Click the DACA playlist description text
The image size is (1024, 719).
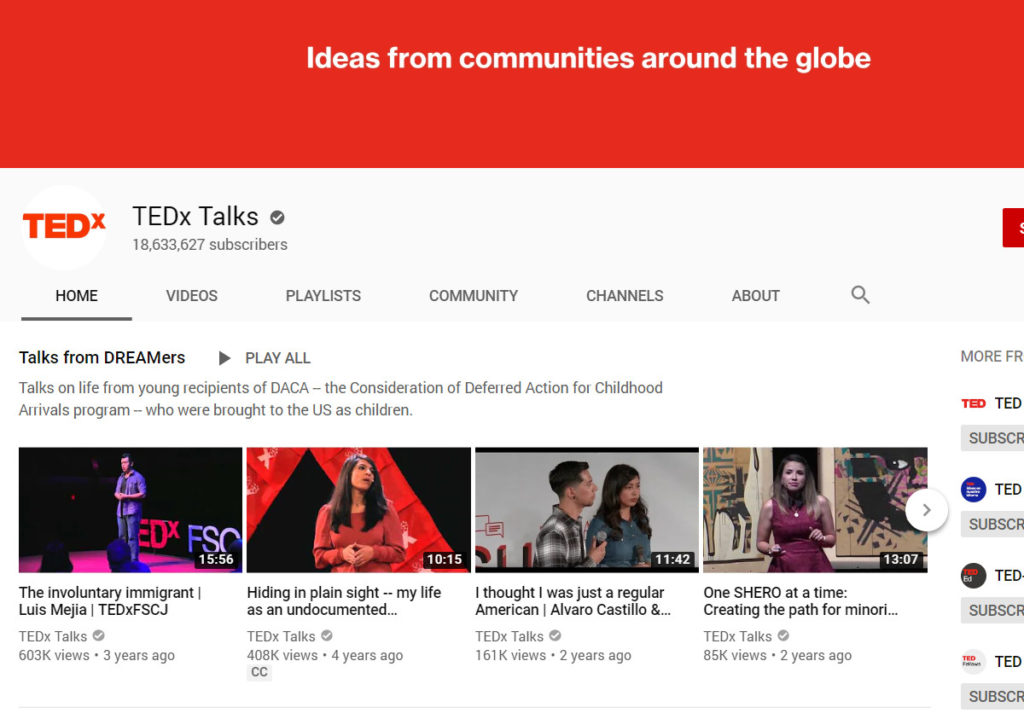tap(341, 399)
